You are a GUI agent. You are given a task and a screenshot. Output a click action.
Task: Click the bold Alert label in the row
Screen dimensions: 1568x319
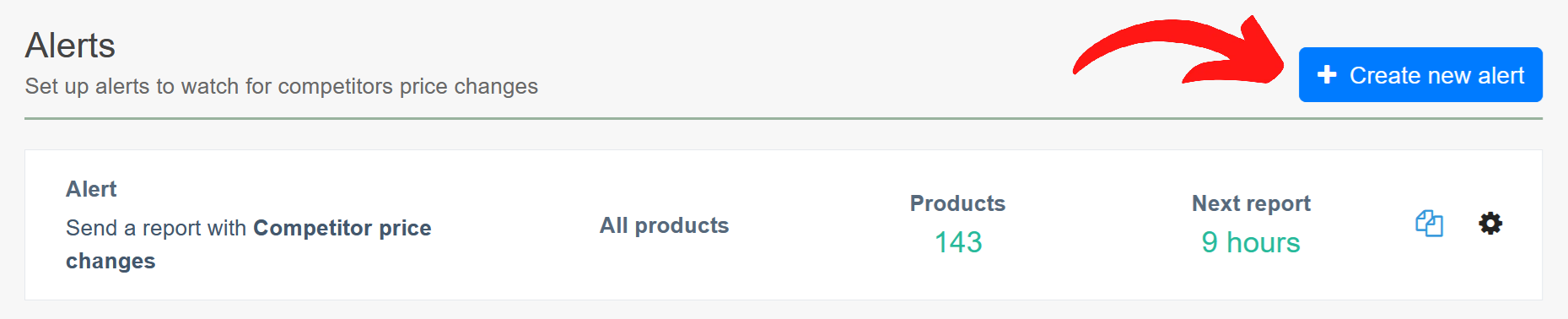tap(91, 189)
